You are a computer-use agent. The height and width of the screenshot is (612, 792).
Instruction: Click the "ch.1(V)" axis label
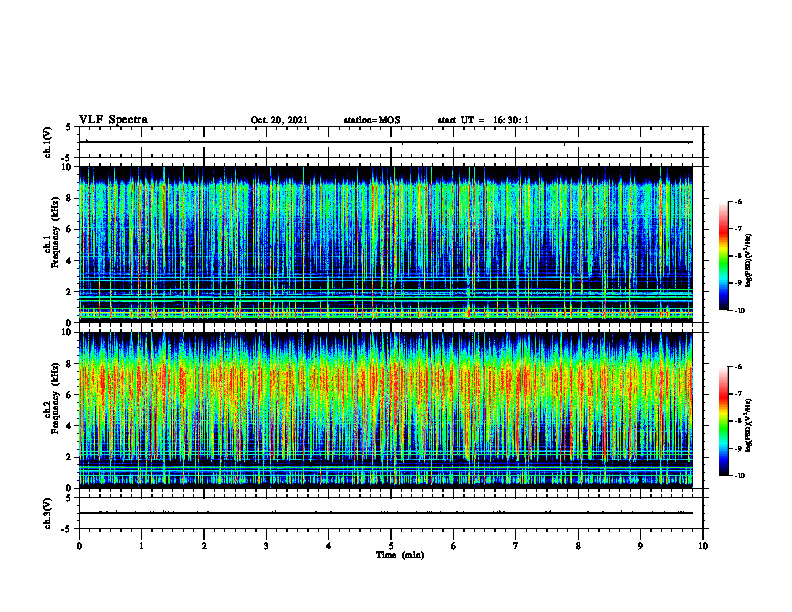point(47,142)
